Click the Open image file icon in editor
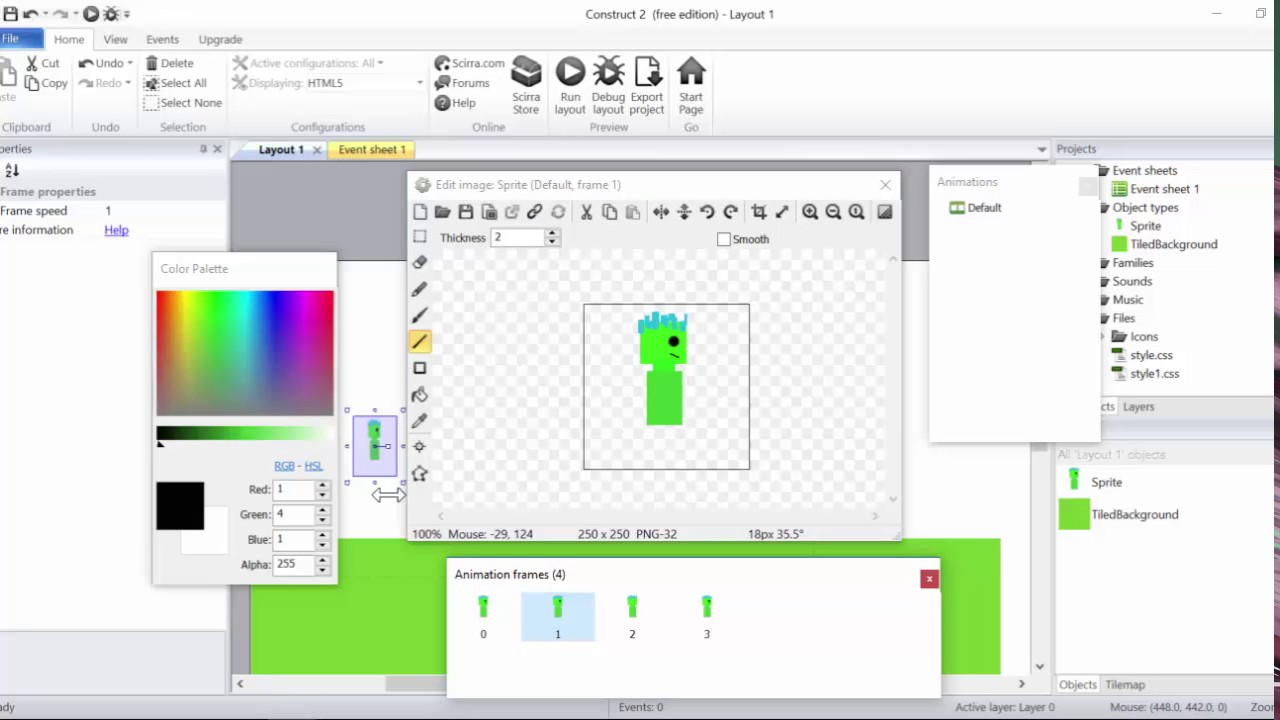Viewport: 1280px width, 720px height. pyautogui.click(x=442, y=212)
